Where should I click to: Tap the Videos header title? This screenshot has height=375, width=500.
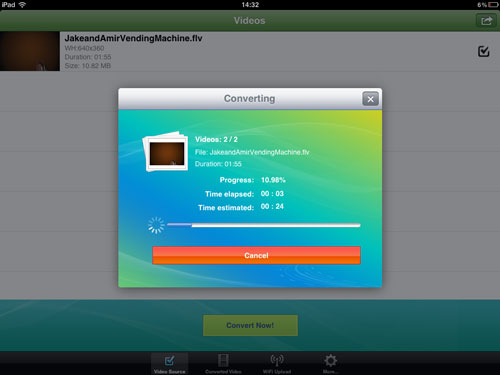(x=249, y=21)
